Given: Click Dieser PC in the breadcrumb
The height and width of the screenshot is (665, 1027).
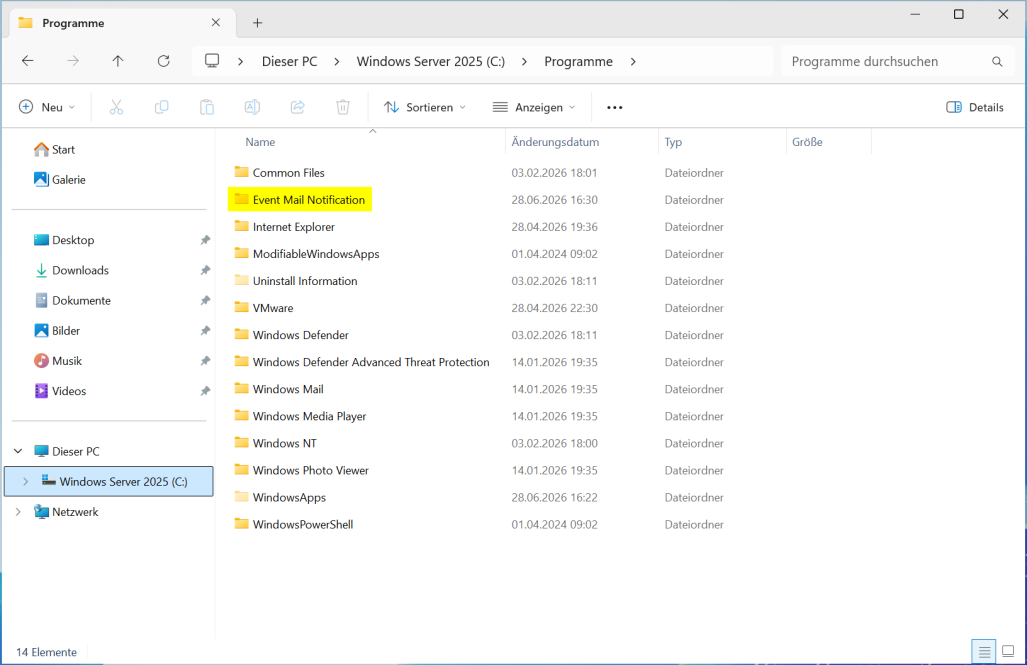Looking at the screenshot, I should click(289, 62).
